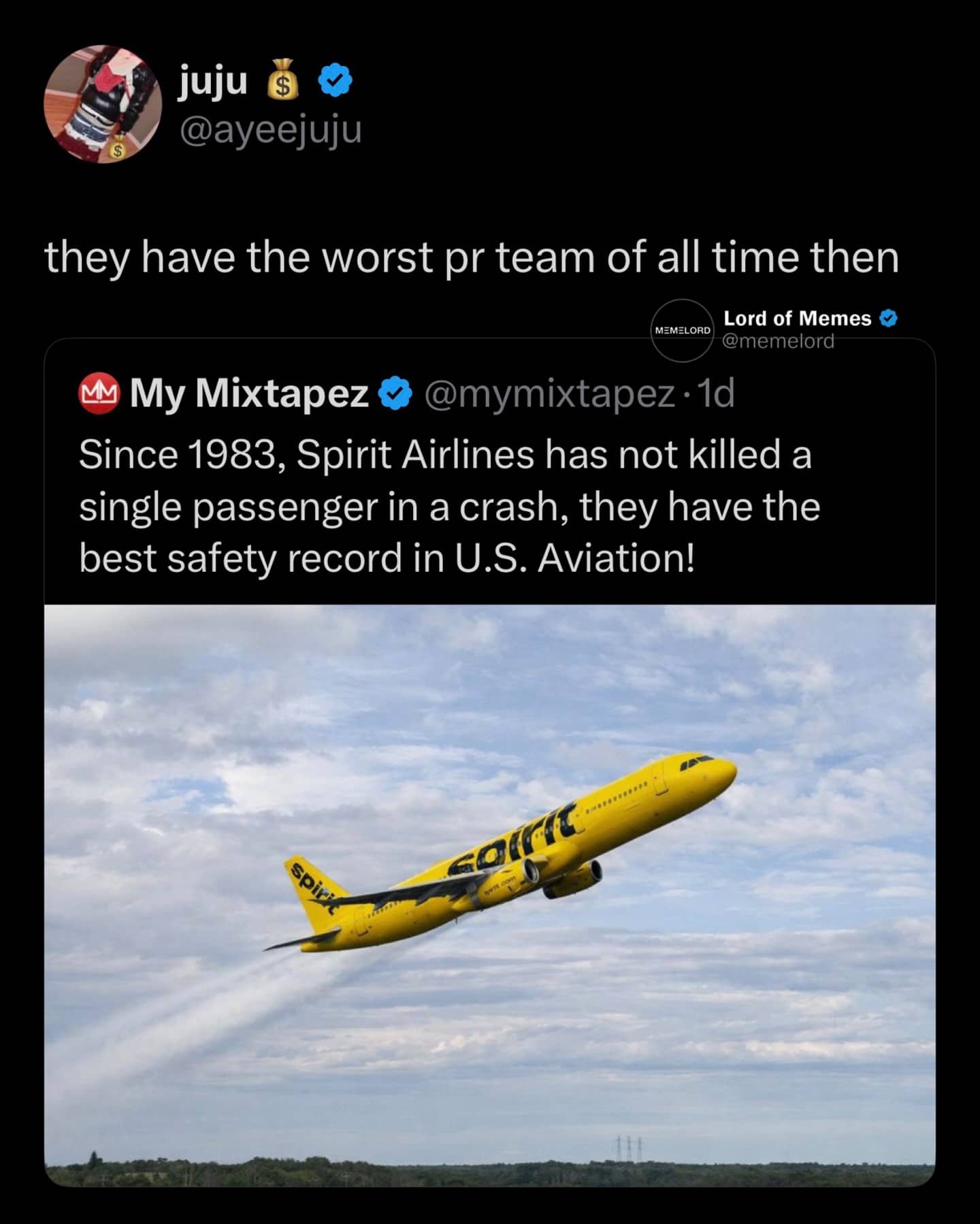Tap the @memelord handle
The height and width of the screenshot is (1224, 980).
click(778, 340)
